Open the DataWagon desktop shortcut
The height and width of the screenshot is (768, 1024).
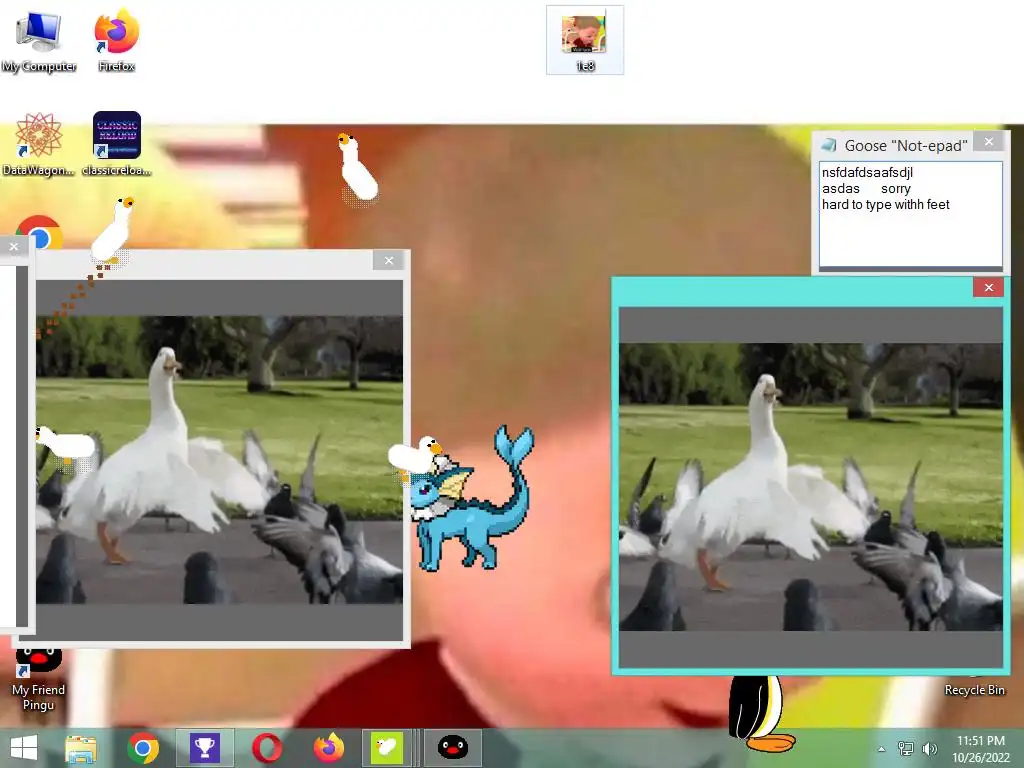point(39,144)
